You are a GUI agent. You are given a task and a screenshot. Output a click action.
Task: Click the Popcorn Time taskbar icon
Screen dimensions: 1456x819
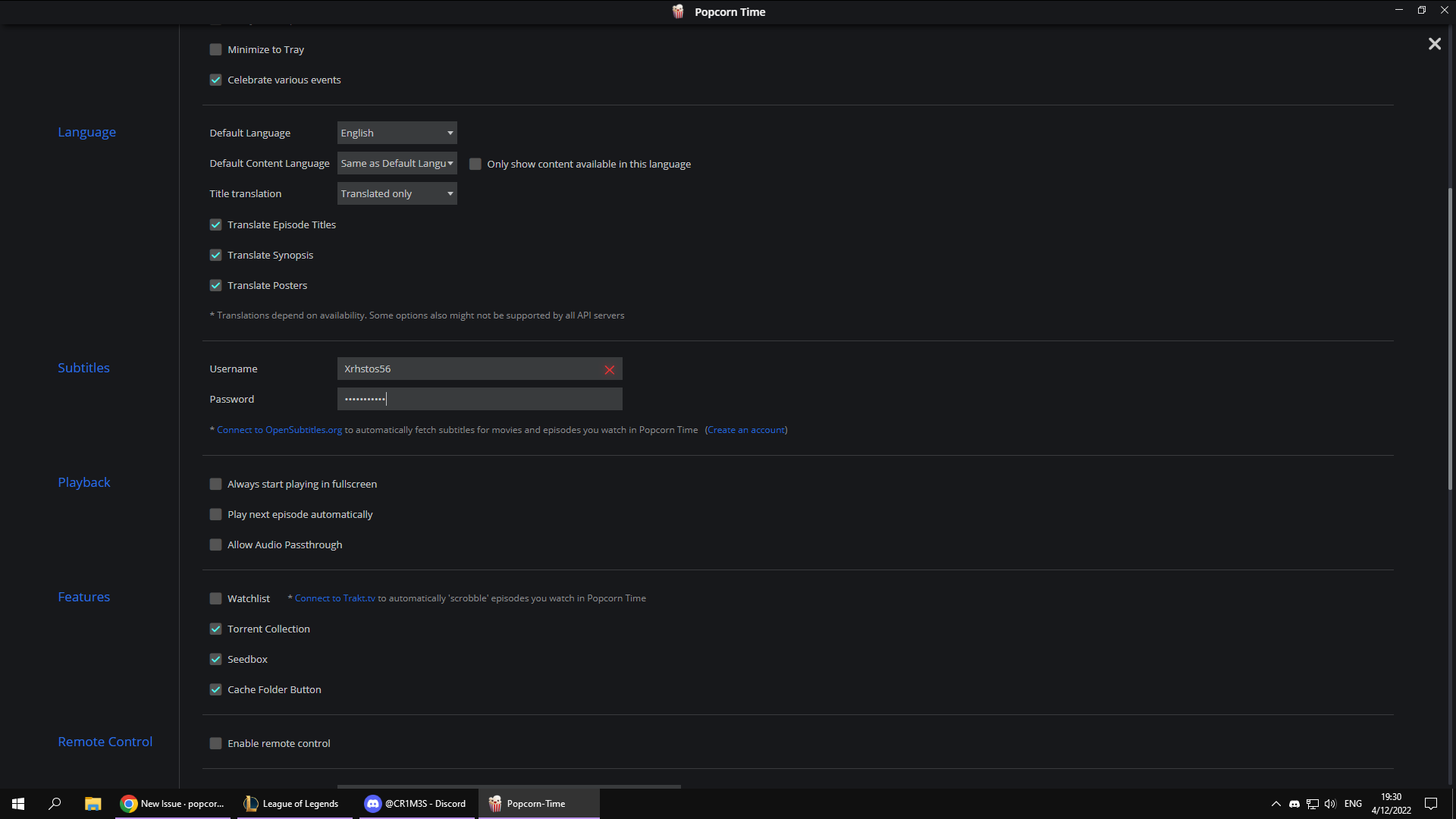tap(538, 803)
